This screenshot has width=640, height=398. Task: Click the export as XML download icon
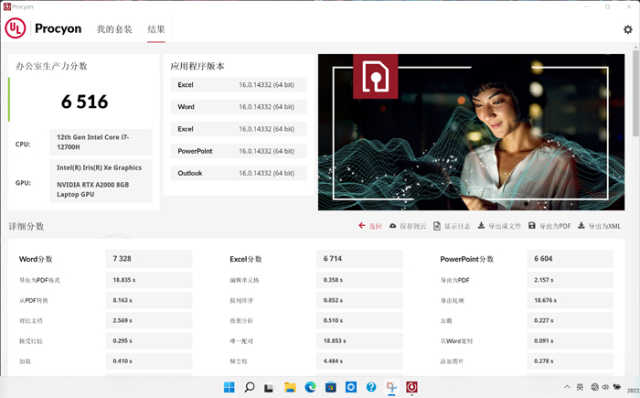(x=581, y=225)
